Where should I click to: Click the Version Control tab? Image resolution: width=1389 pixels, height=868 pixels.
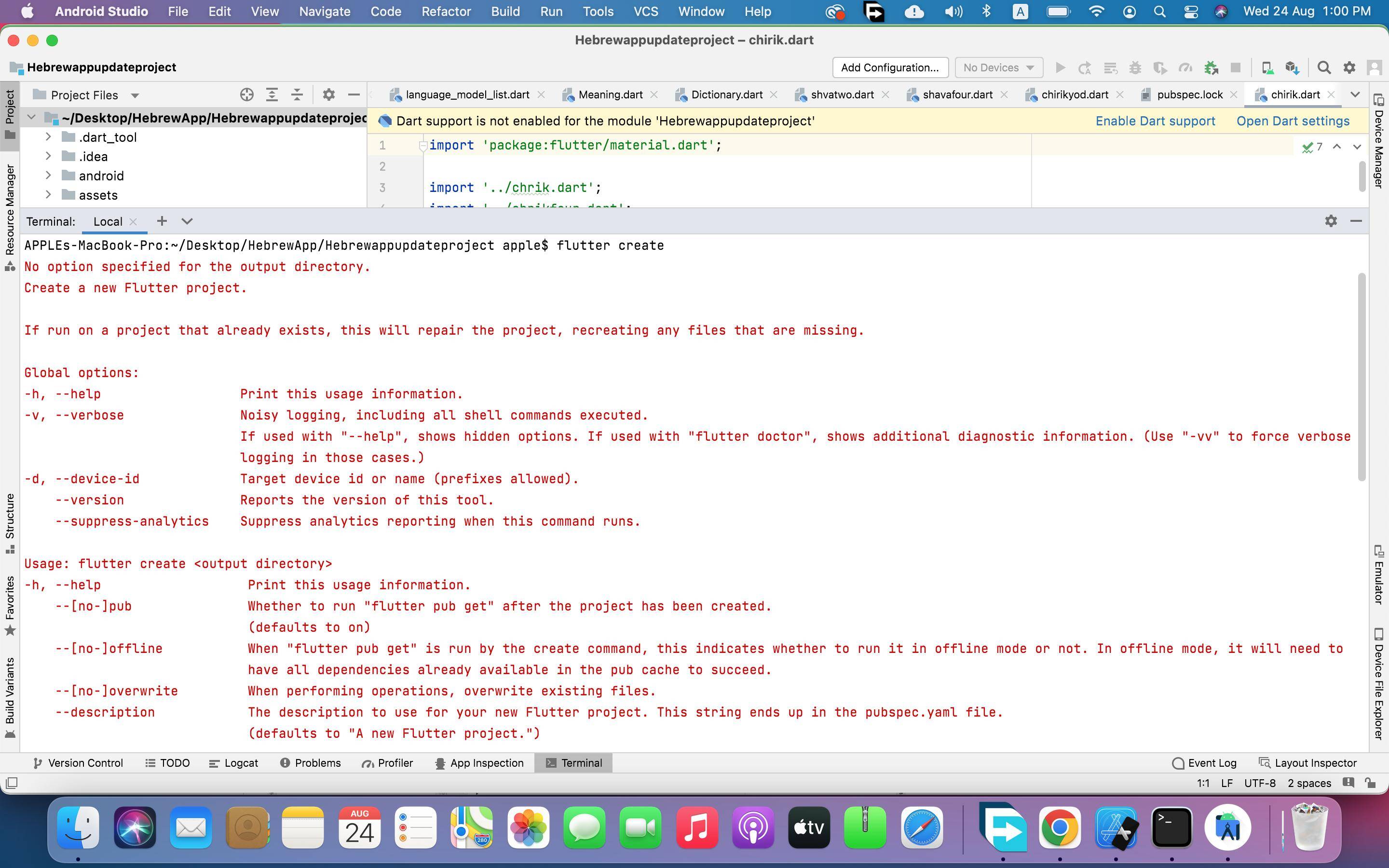click(86, 763)
